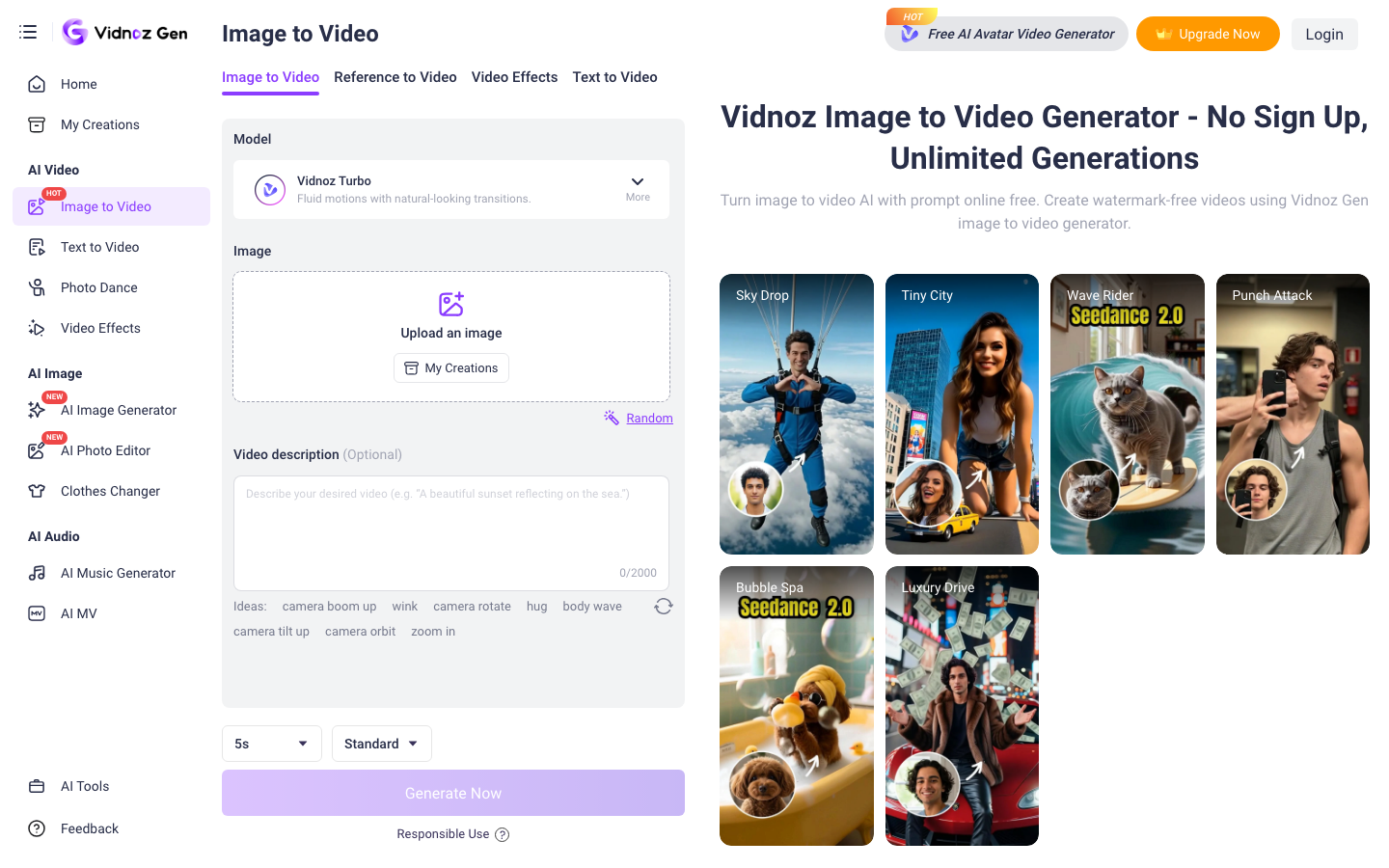Click inside the video description text box

point(451,532)
